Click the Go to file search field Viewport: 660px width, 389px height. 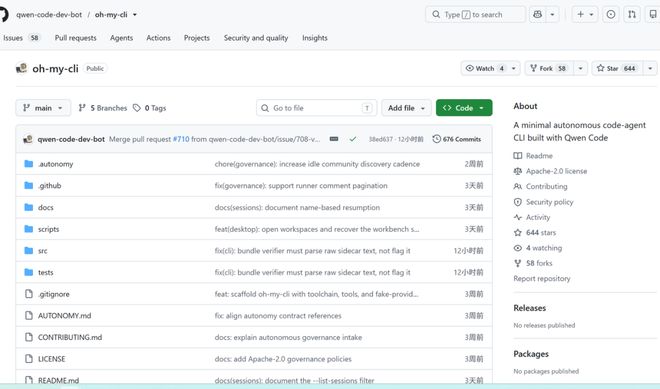click(317, 108)
